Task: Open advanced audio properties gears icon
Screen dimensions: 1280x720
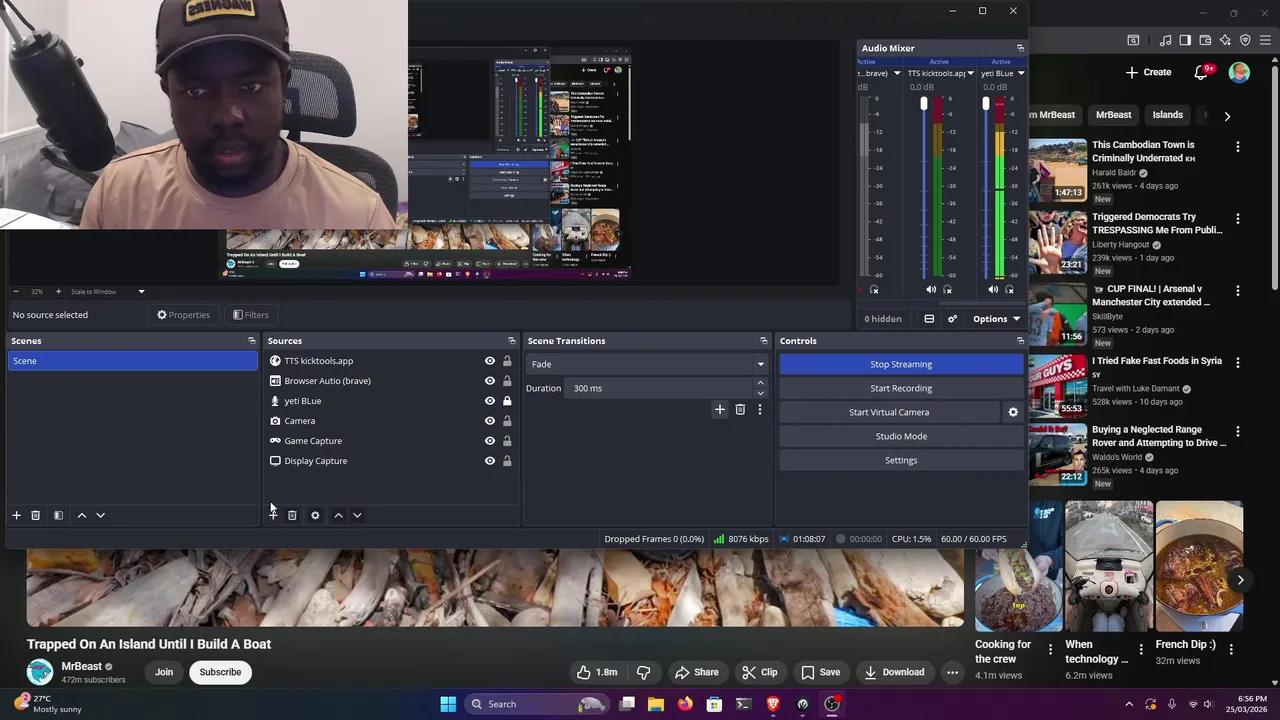Action: (x=952, y=319)
